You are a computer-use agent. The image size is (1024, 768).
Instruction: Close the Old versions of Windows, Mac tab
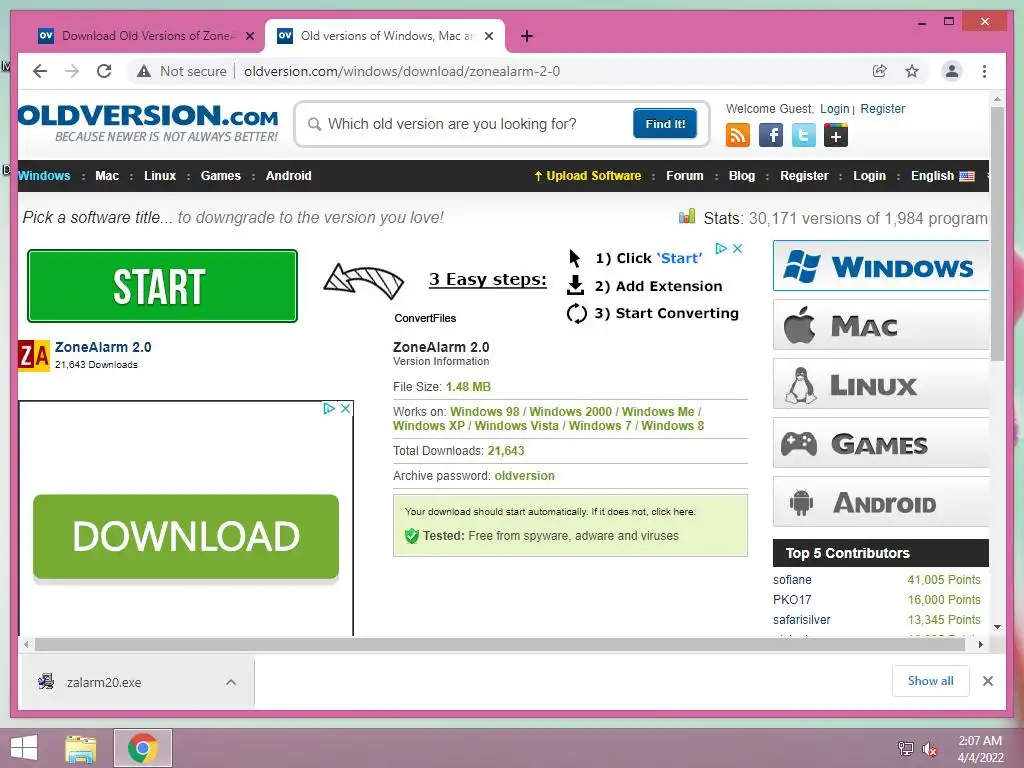(488, 36)
